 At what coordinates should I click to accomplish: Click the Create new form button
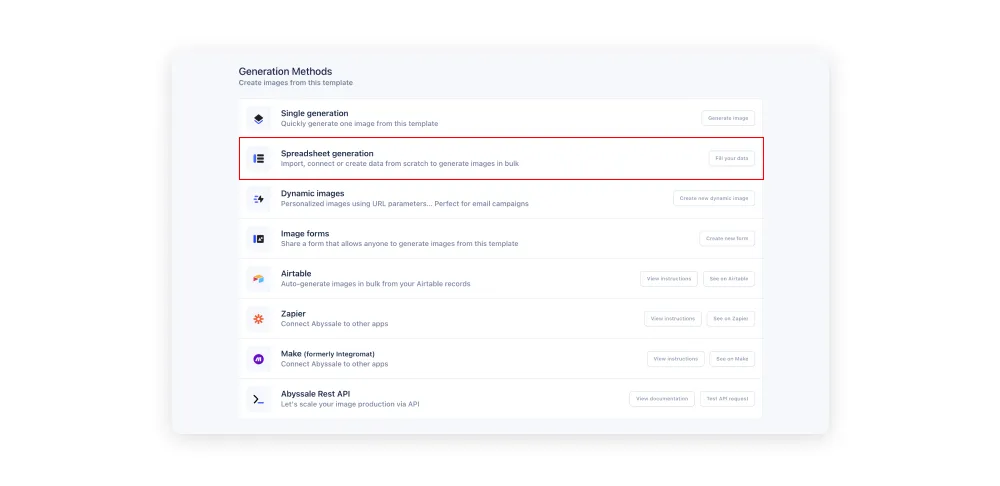[x=727, y=239]
